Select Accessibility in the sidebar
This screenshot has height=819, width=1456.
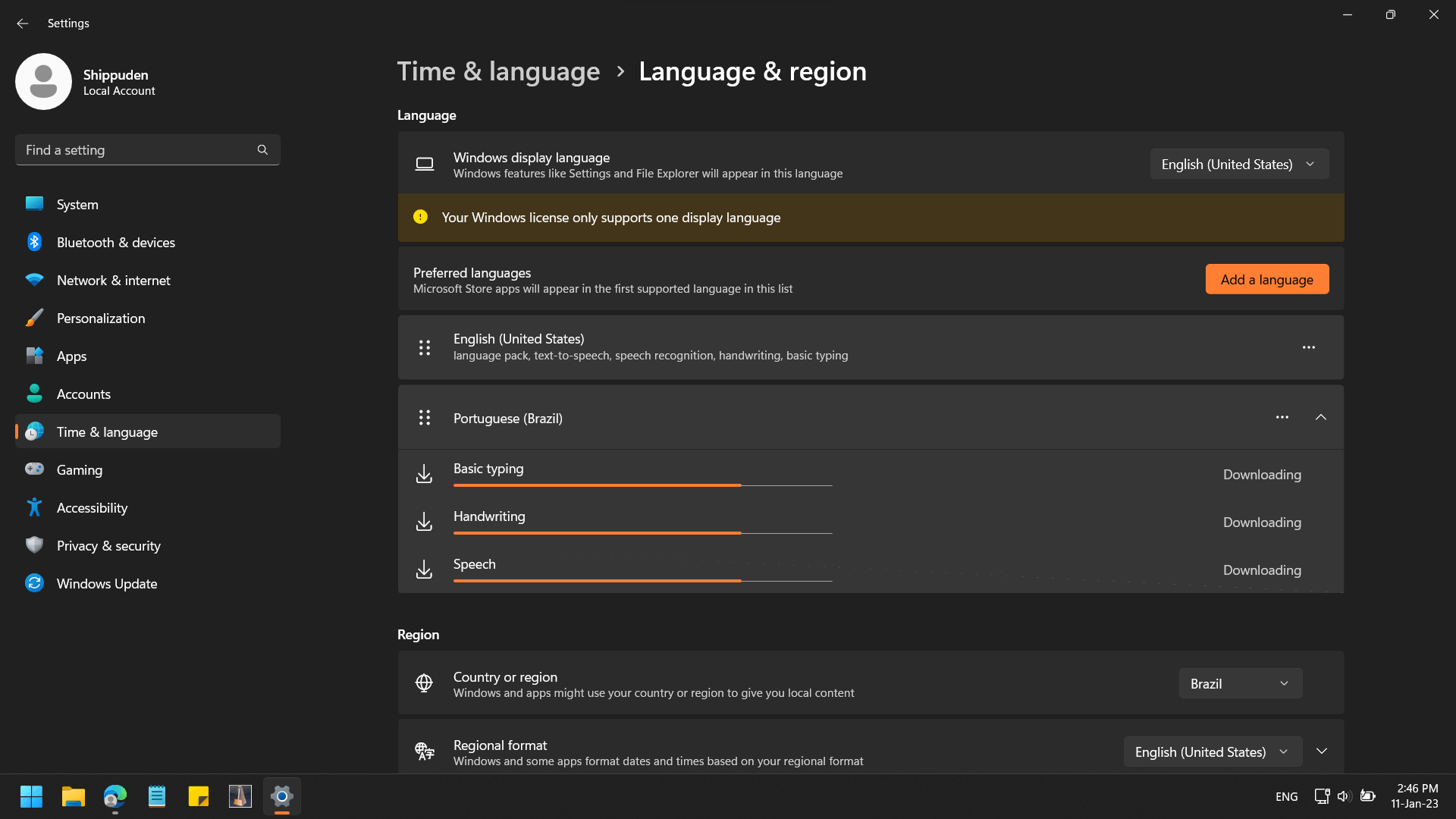click(148, 507)
